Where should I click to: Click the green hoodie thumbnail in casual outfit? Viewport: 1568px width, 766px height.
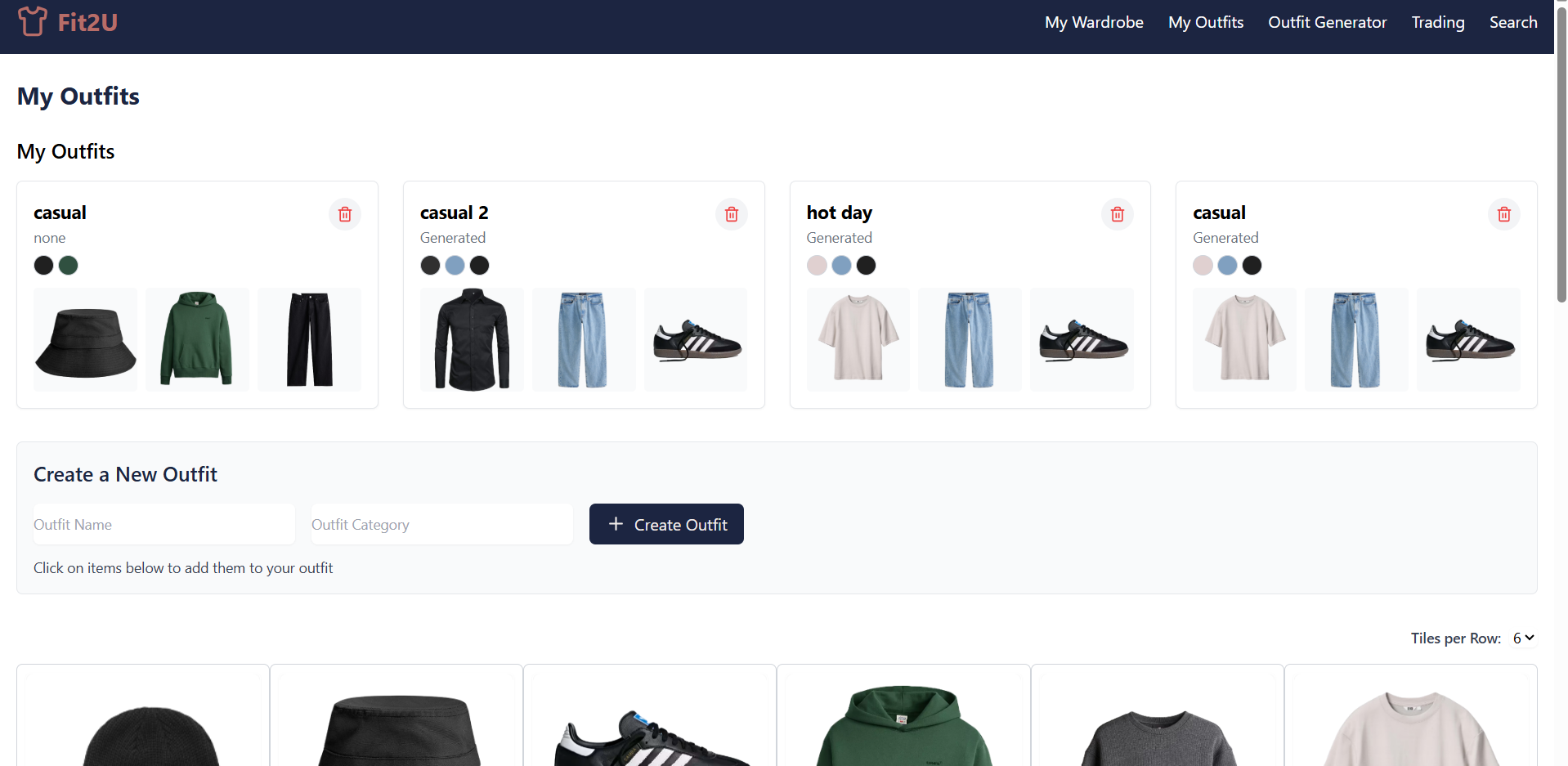click(x=197, y=339)
